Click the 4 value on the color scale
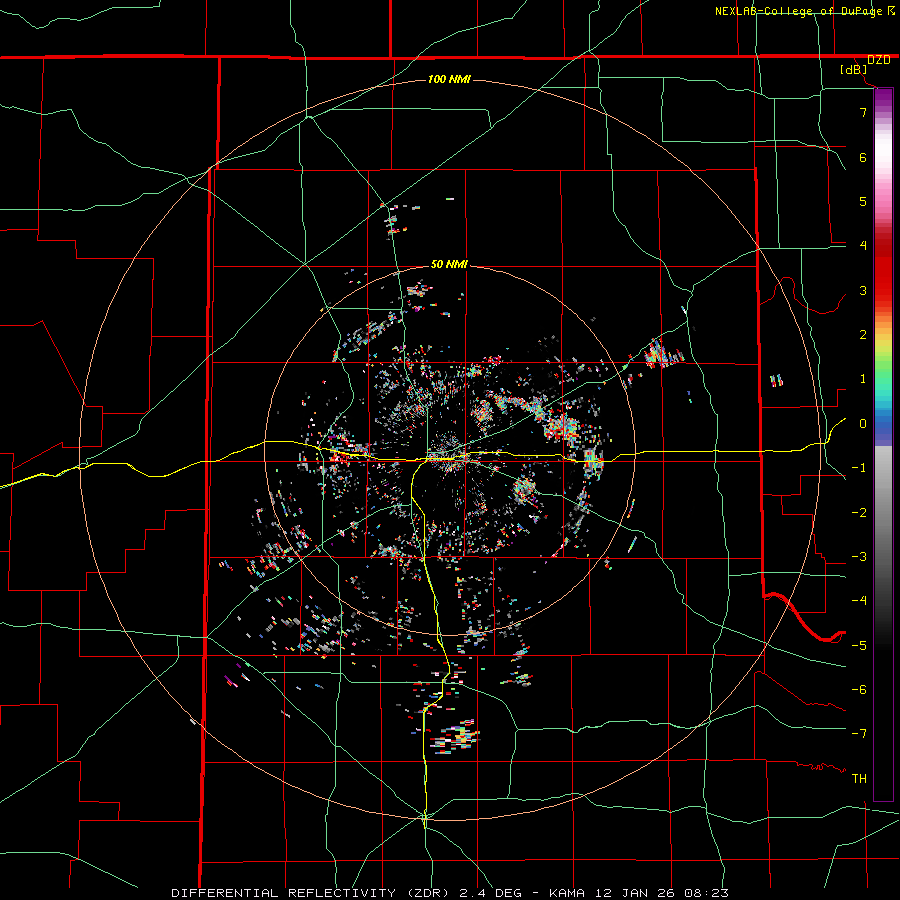 [x=863, y=246]
